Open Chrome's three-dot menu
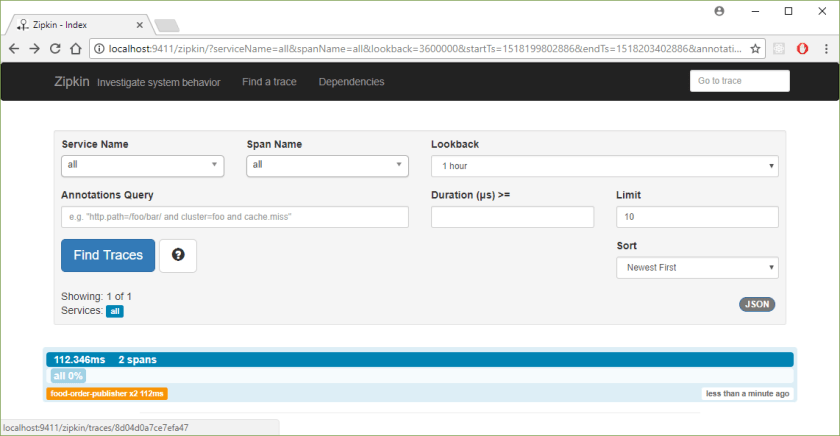This screenshot has height=436, width=840. click(825, 48)
